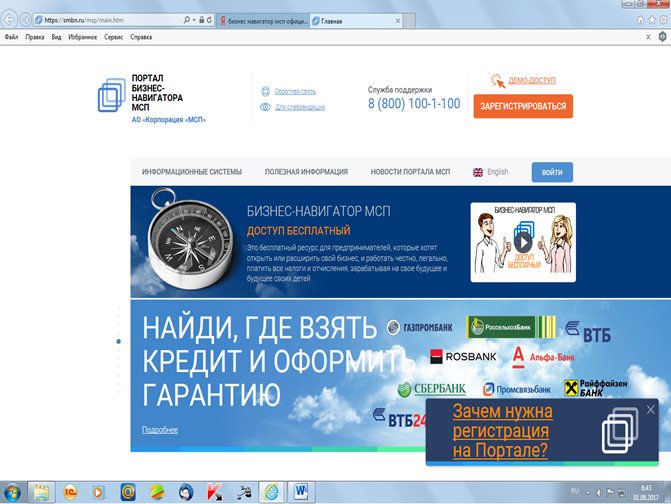
Task: Open the Файл menu
Action: (11, 37)
